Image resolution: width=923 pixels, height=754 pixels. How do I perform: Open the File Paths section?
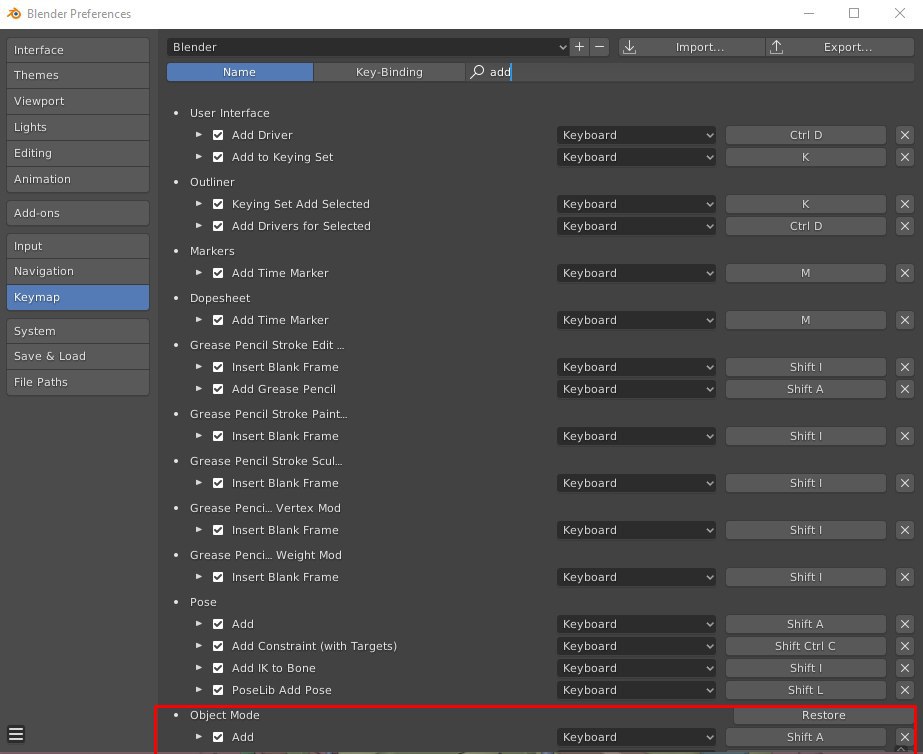point(78,382)
